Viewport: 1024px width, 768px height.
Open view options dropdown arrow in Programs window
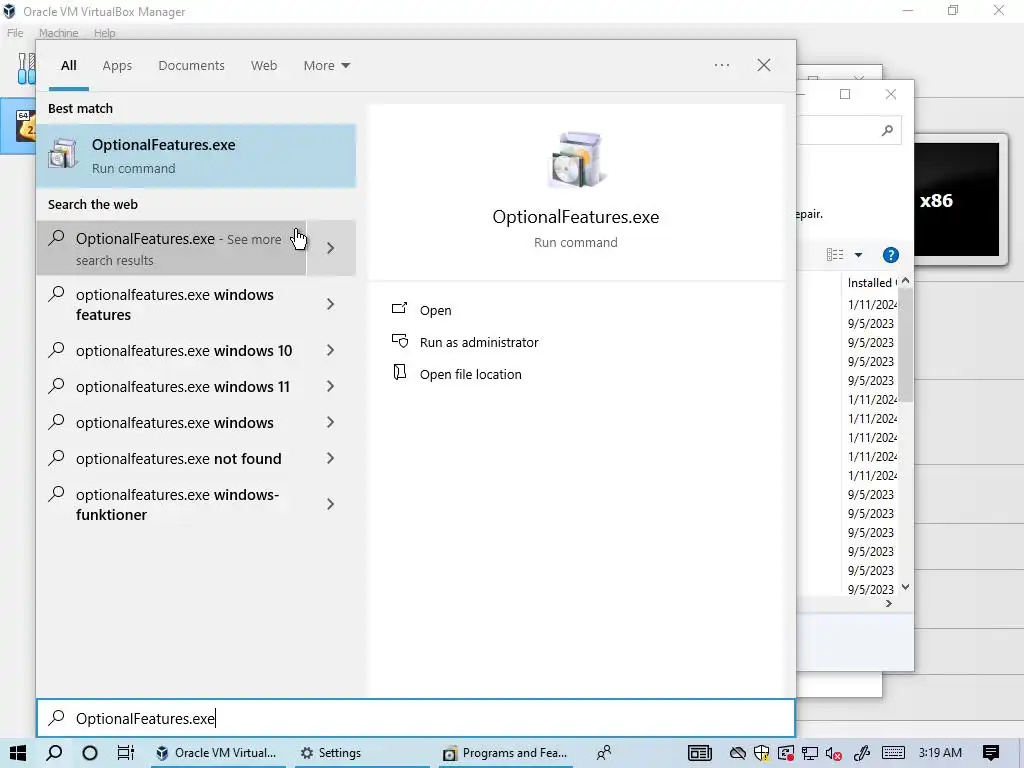(x=858, y=255)
